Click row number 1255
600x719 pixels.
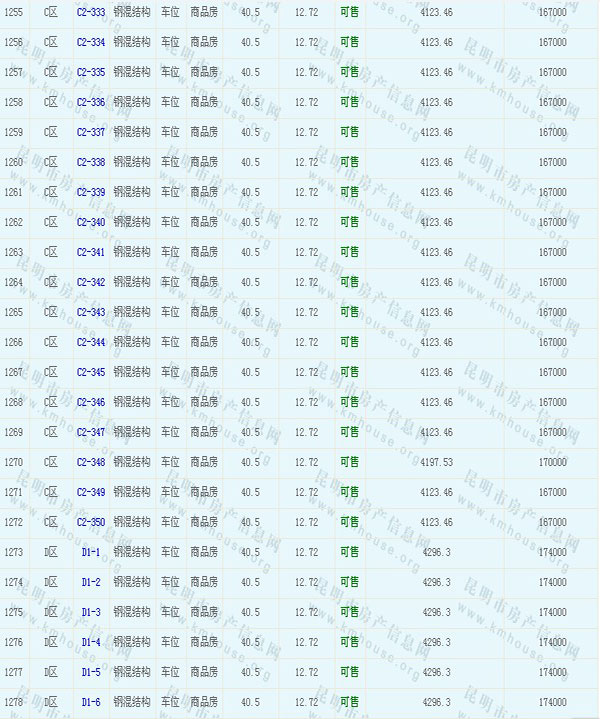pyautogui.click(x=14, y=13)
